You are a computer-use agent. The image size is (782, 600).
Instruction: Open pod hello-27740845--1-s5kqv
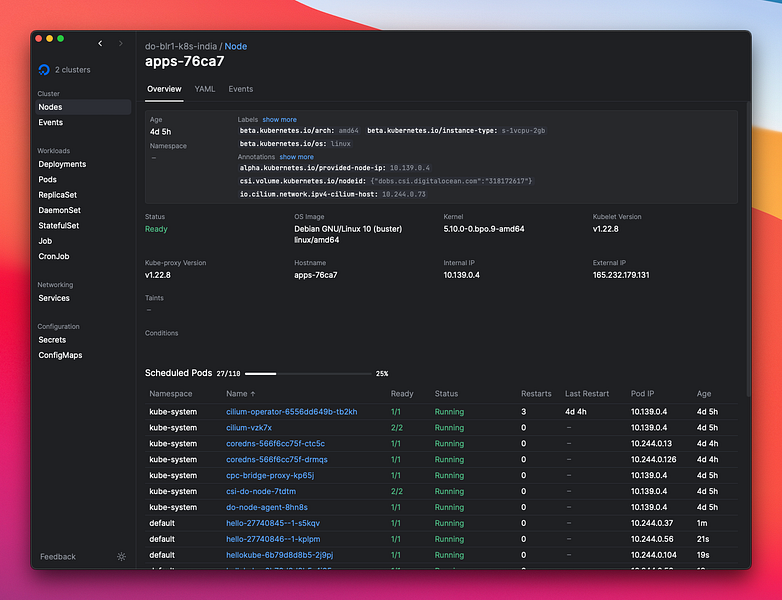(273, 524)
